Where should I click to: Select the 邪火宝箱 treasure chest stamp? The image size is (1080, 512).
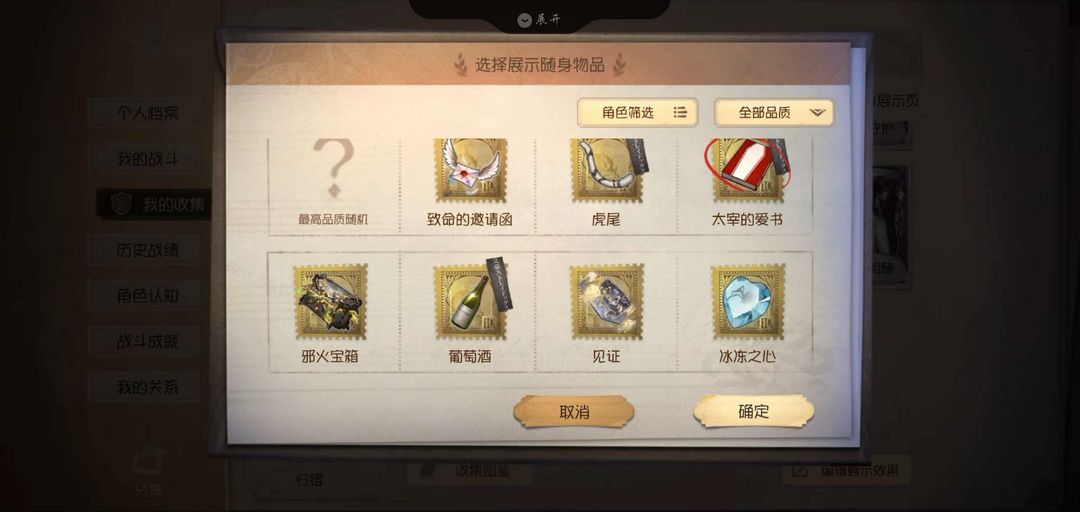(330, 301)
